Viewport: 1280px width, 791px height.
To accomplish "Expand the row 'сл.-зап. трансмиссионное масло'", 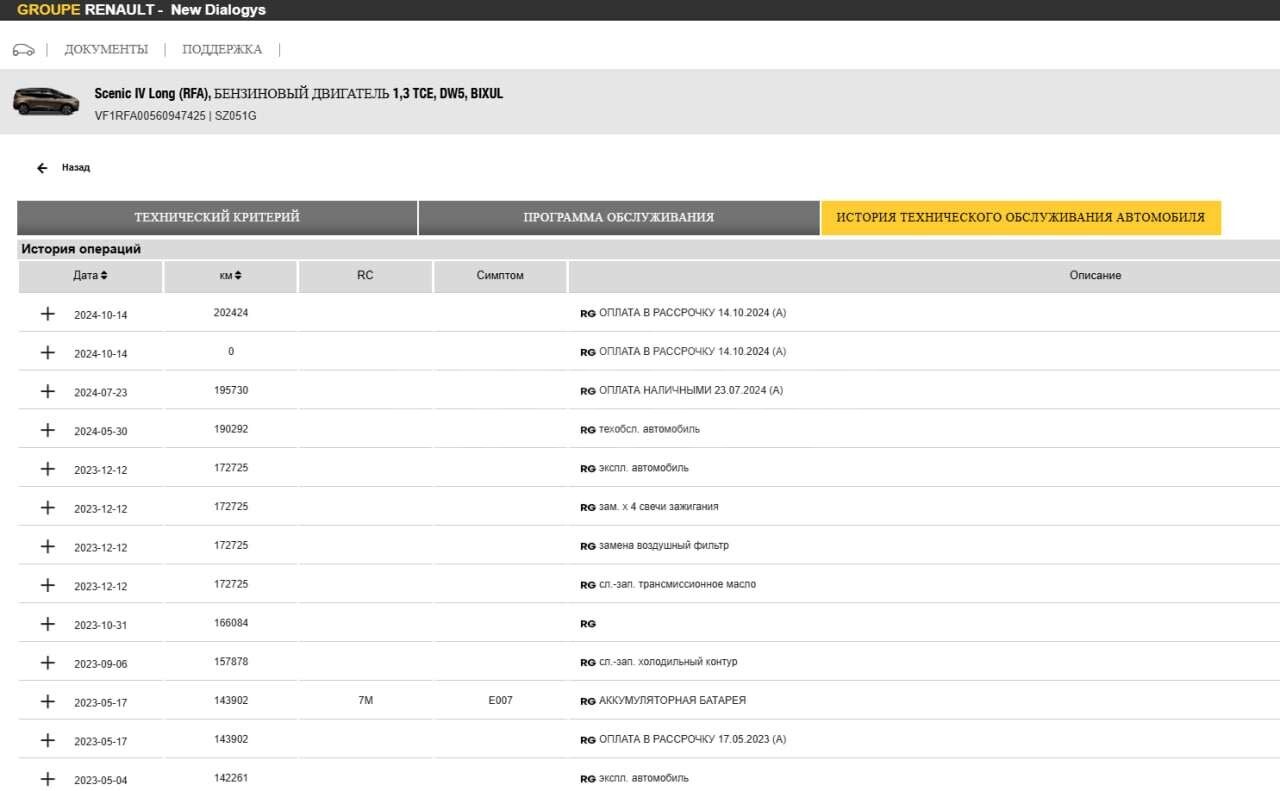I will tap(47, 585).
